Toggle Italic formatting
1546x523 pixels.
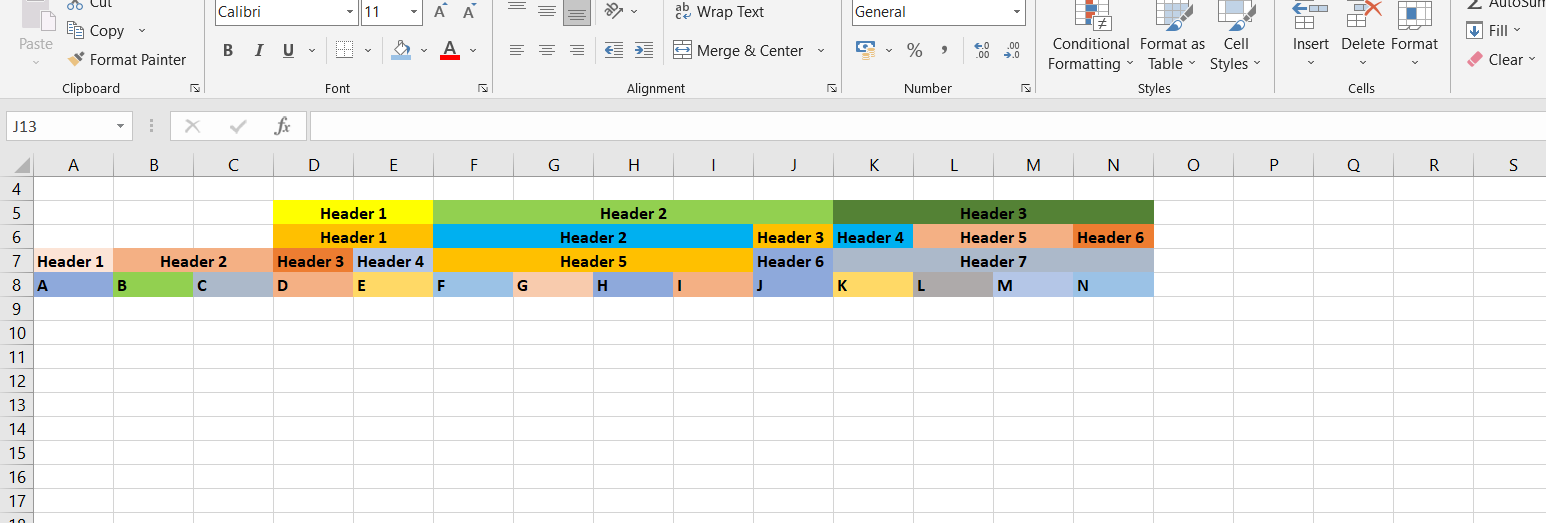click(258, 50)
